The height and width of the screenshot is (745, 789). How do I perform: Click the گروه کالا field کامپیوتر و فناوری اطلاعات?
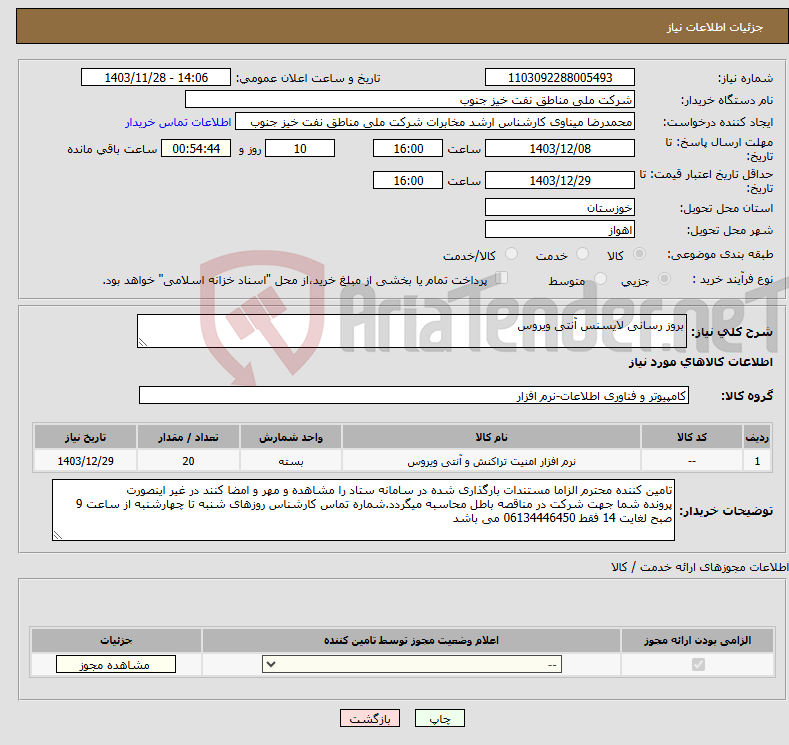[x=414, y=395]
